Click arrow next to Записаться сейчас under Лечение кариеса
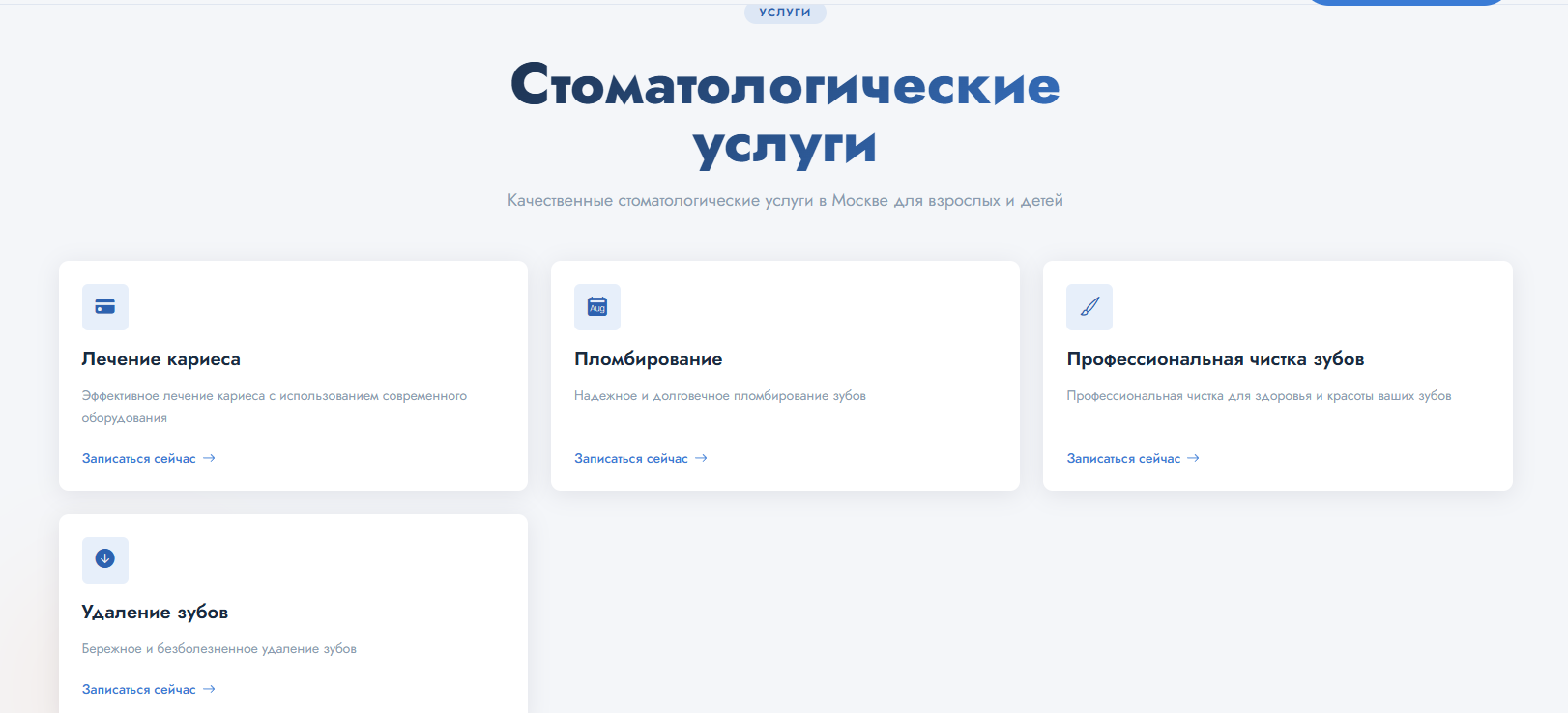Screen dimensions: 1568x713 click(x=209, y=458)
